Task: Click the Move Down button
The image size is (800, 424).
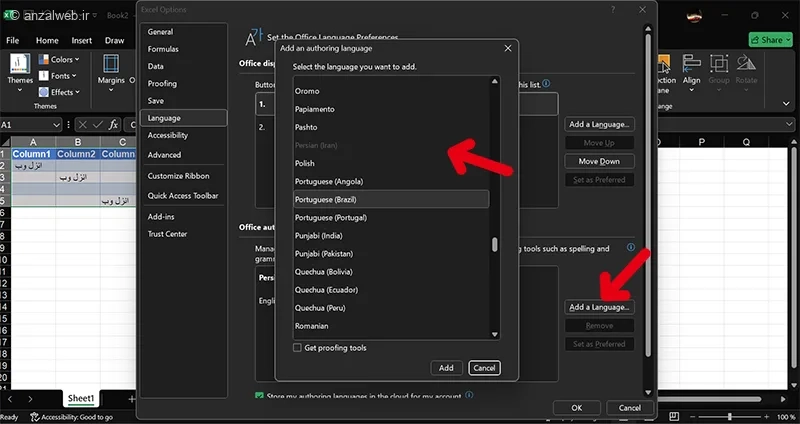Action: tap(599, 161)
